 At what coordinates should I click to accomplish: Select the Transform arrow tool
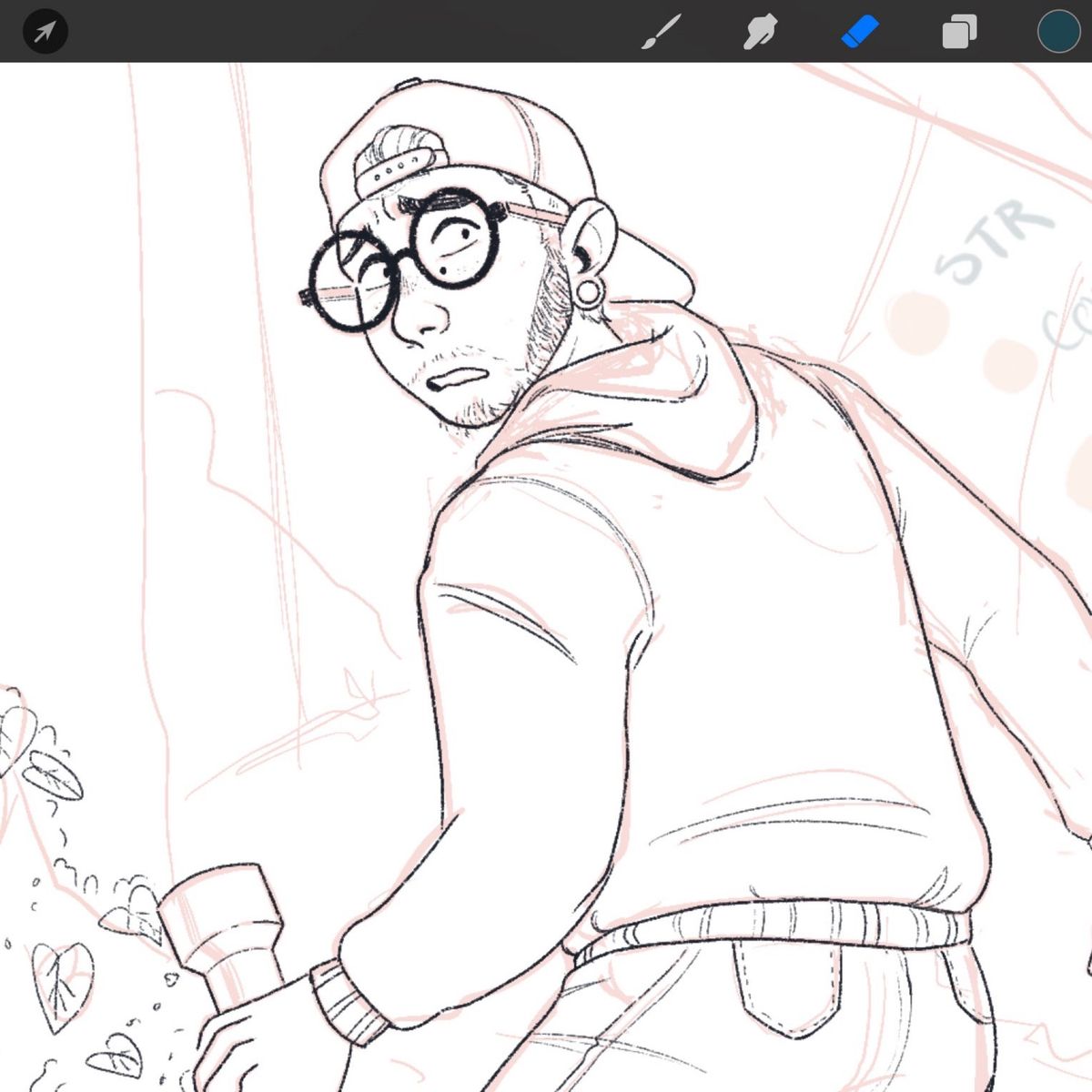coord(45,32)
